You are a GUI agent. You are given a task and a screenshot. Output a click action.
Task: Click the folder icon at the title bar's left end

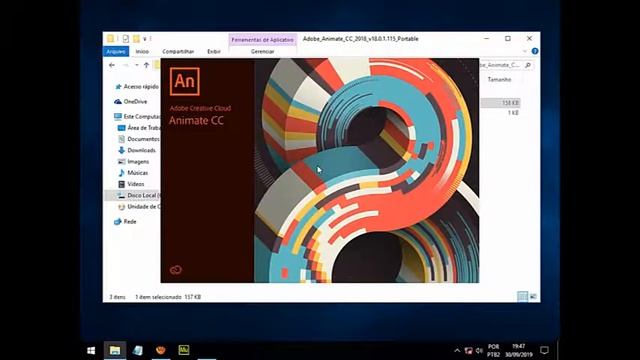110,39
